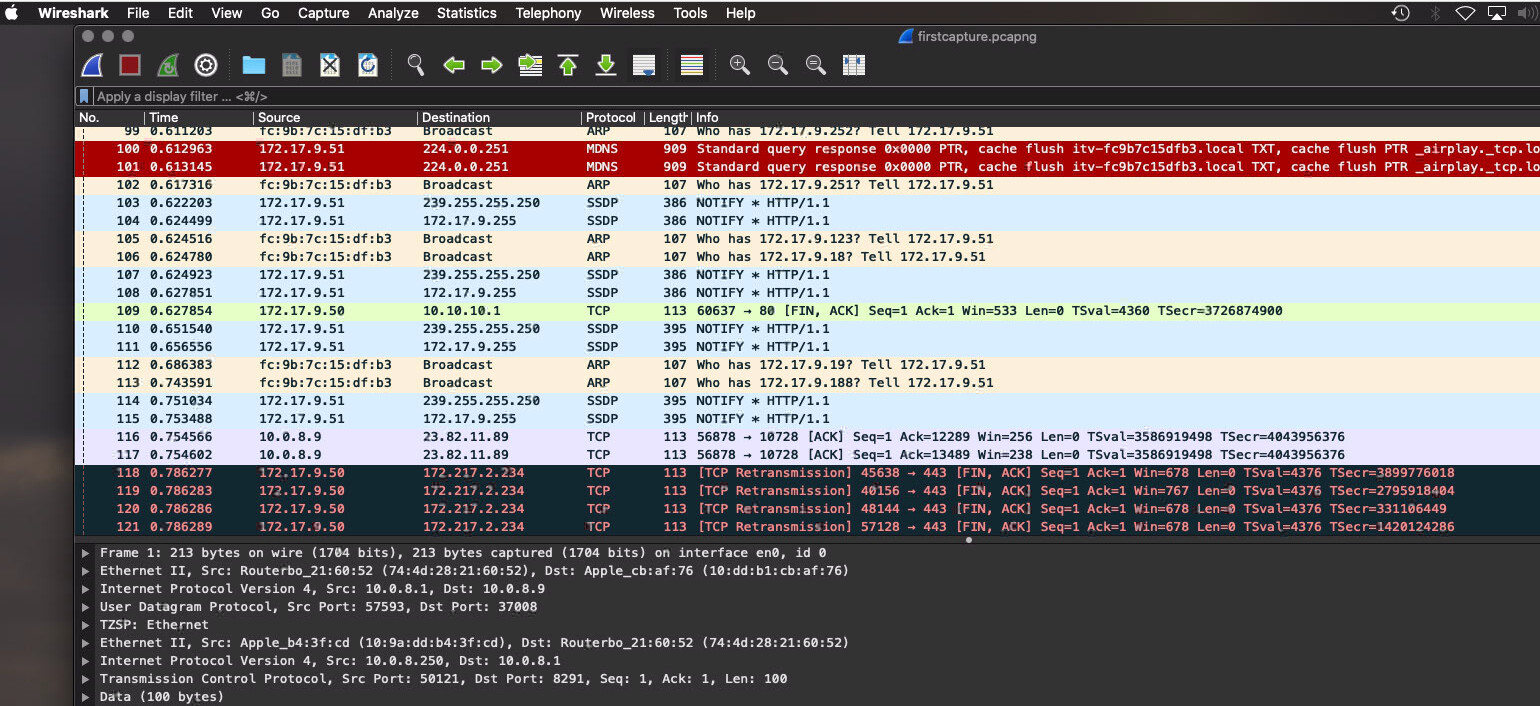This screenshot has height=706, width=1540.
Task: Select packet 118 TCP Retransmission row
Action: [808, 473]
